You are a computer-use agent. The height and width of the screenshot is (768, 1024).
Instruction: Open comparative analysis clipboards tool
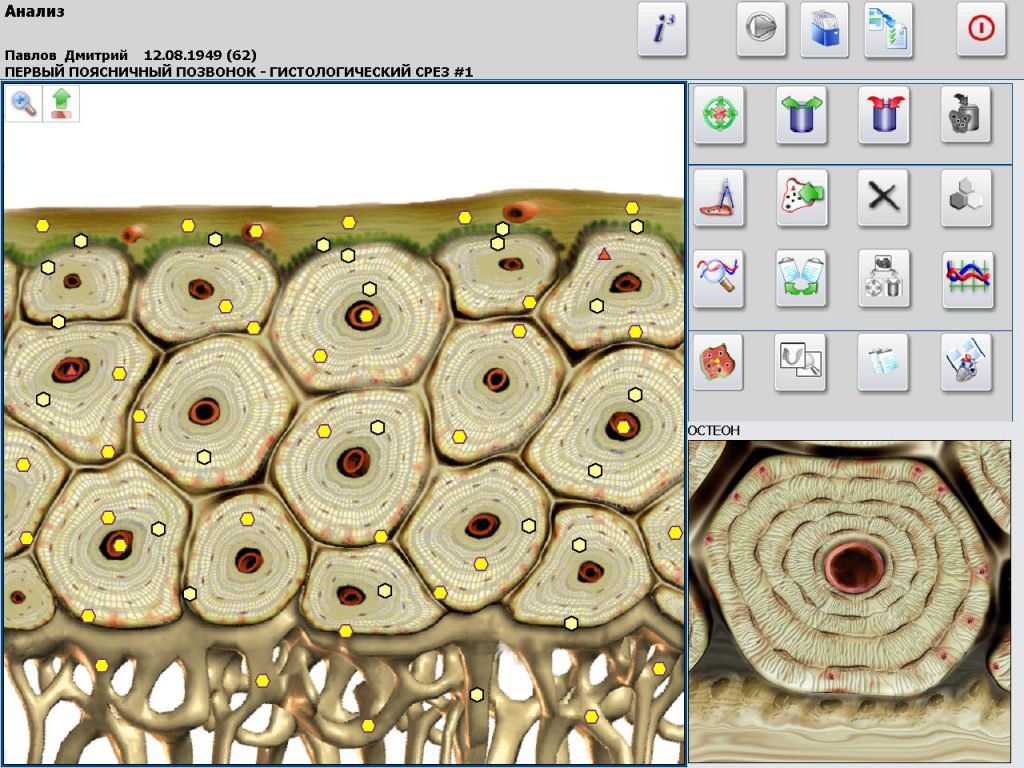[x=802, y=280]
